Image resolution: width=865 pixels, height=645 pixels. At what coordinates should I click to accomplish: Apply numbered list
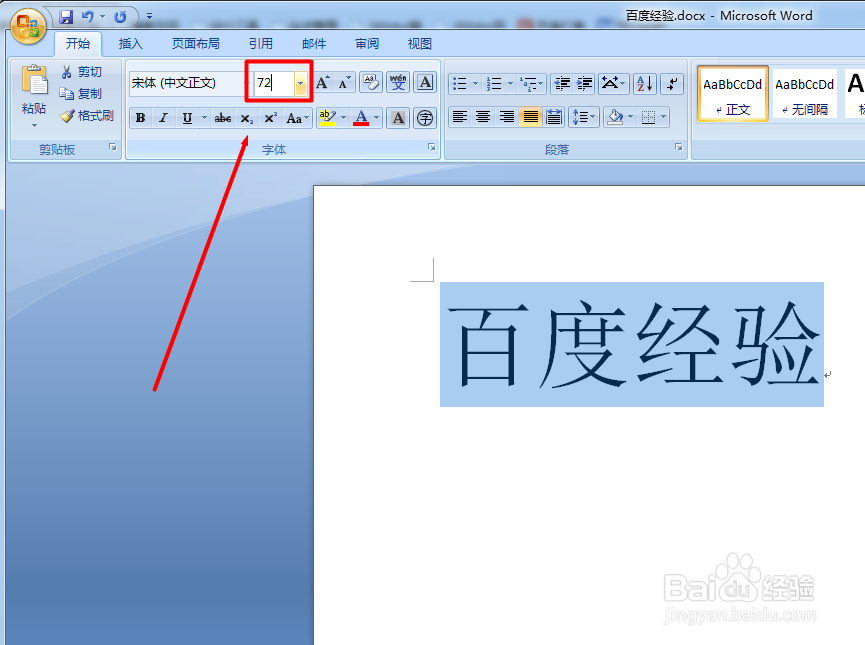pyautogui.click(x=494, y=84)
